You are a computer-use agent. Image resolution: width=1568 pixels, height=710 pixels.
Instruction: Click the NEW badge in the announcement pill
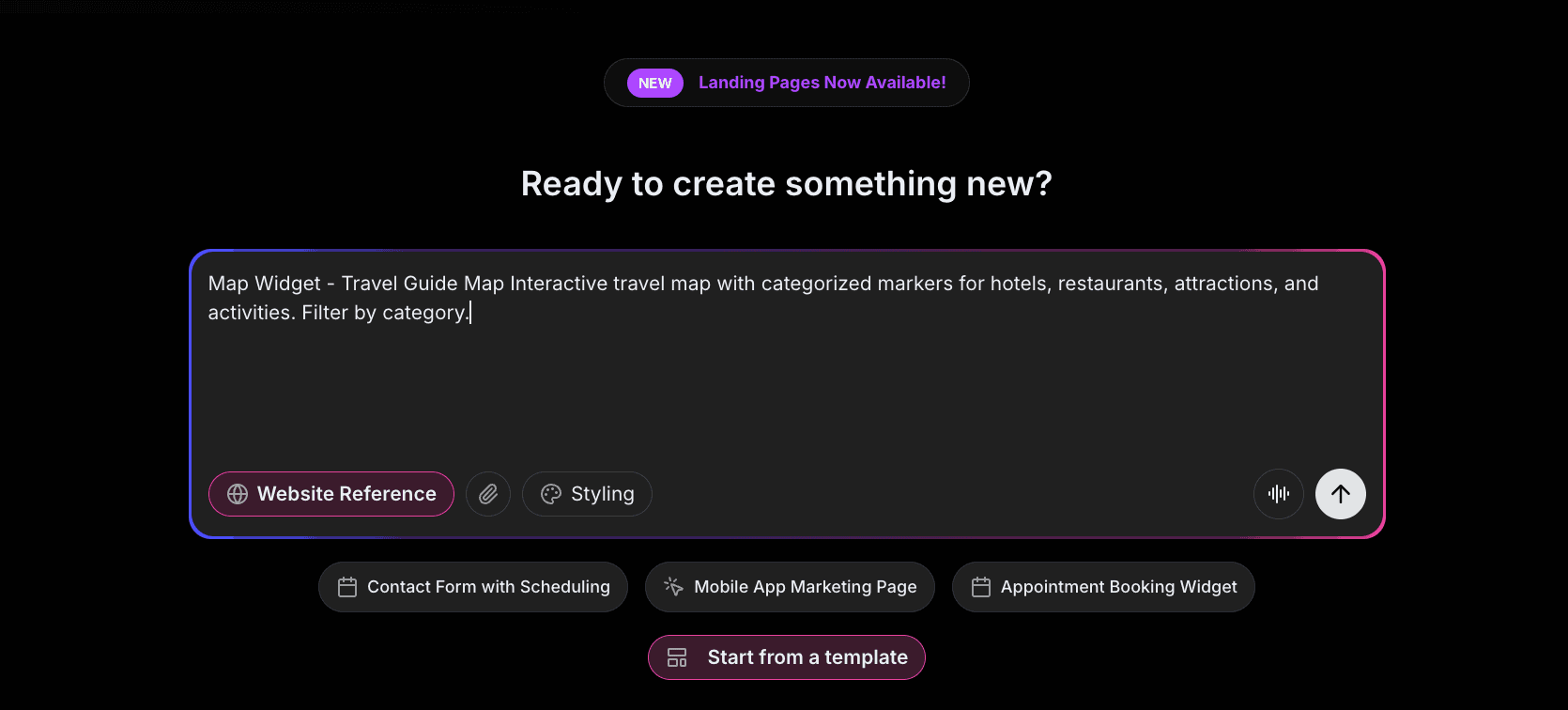pyautogui.click(x=654, y=83)
